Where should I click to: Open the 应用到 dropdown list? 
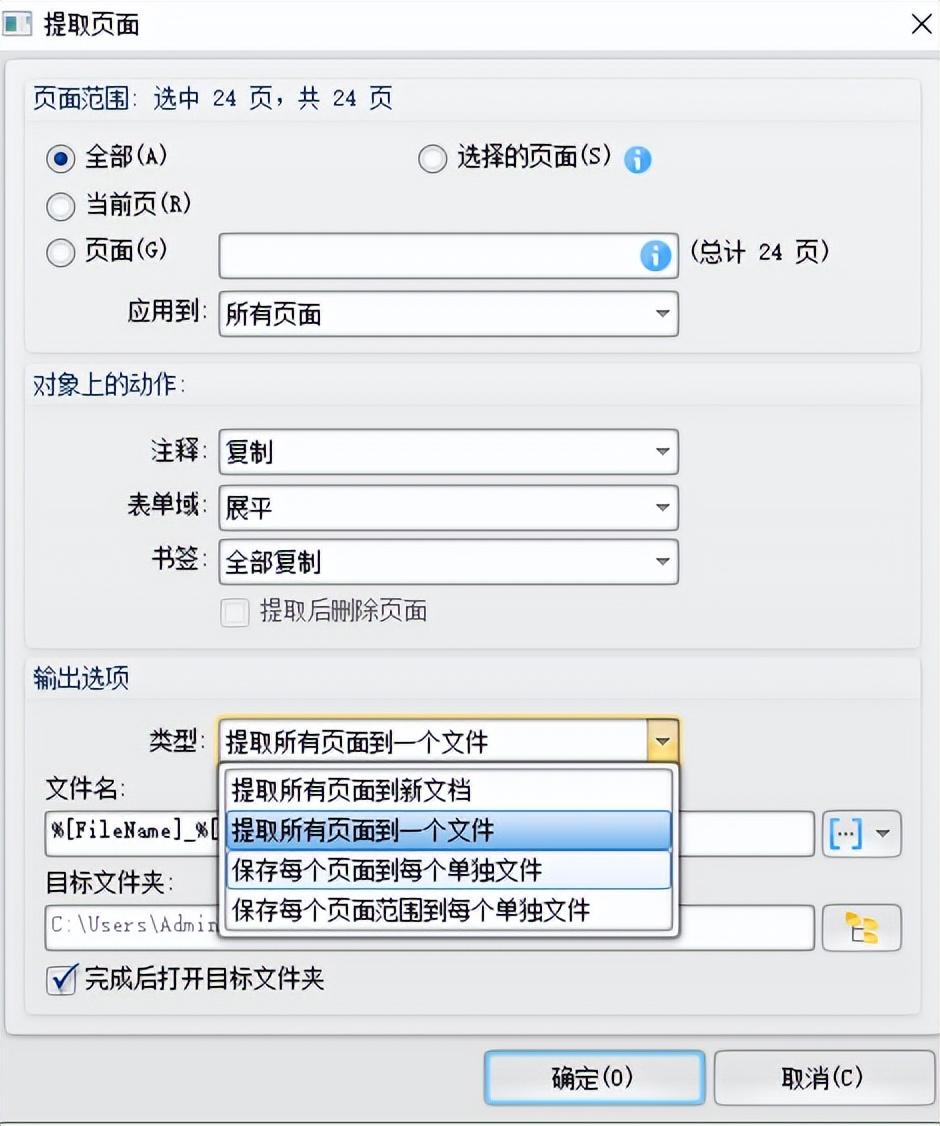tap(662, 314)
